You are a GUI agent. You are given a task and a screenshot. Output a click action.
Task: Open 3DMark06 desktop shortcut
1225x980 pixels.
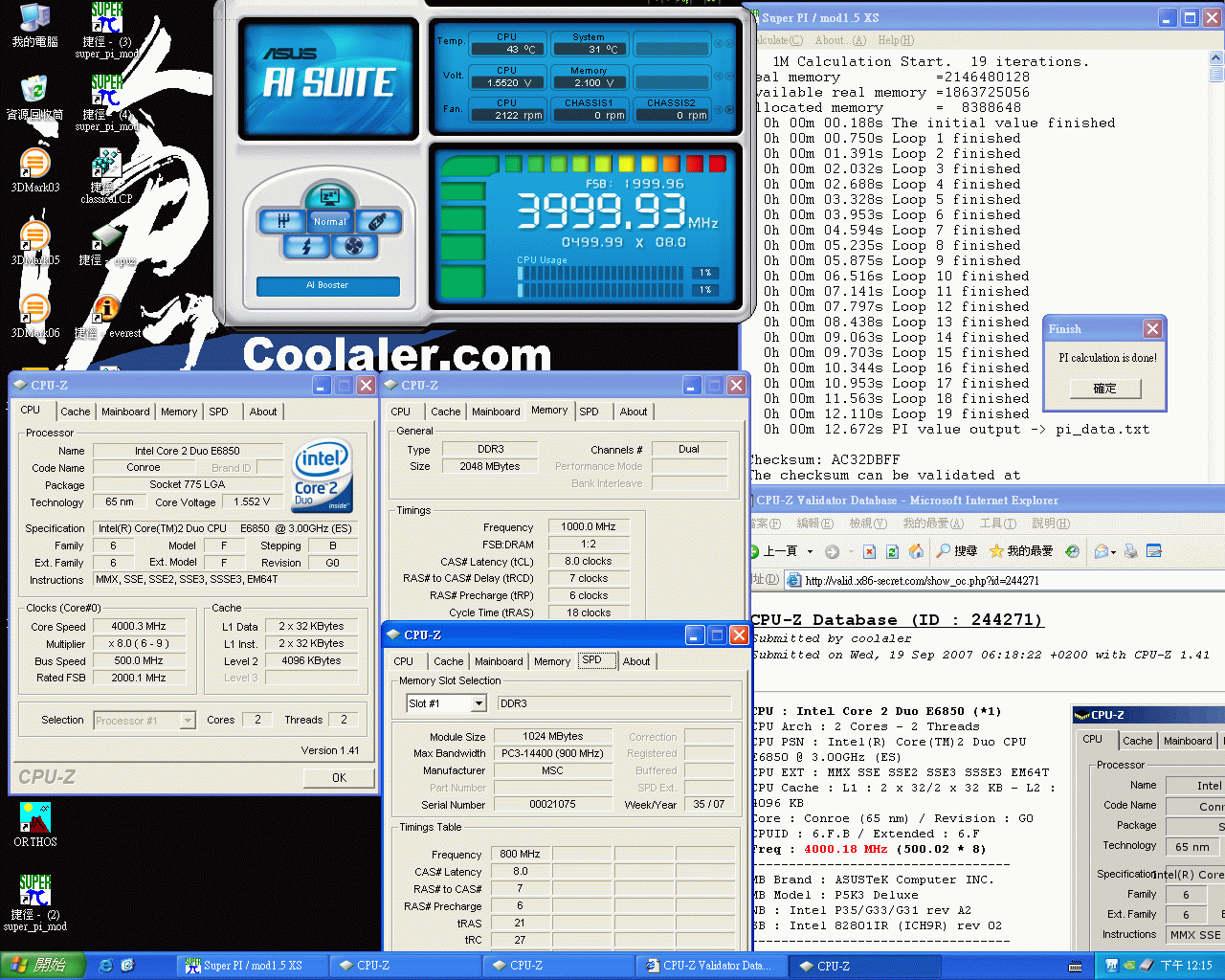coord(35,317)
